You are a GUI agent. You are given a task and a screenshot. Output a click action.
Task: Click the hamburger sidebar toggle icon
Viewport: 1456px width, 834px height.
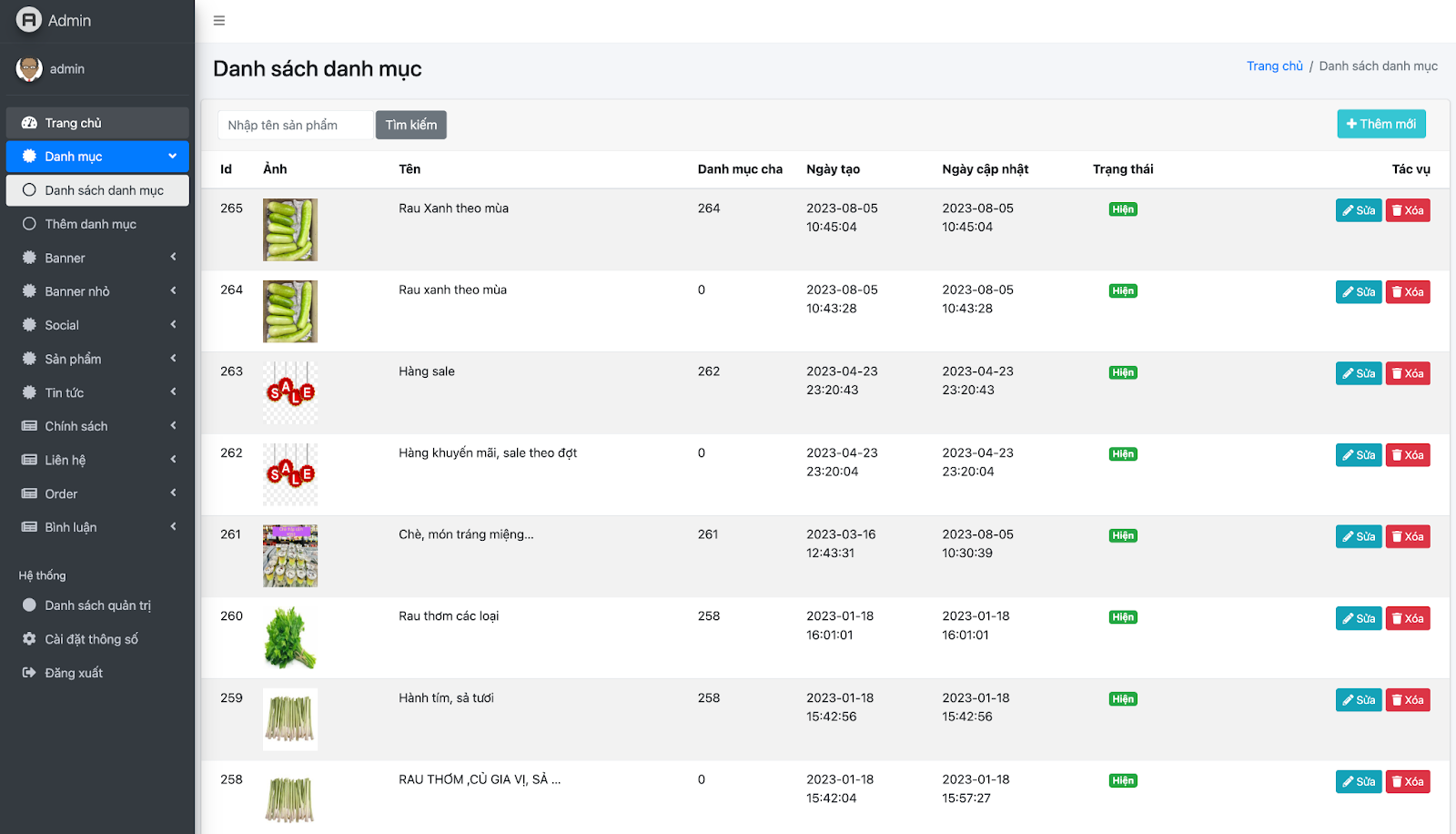219,20
